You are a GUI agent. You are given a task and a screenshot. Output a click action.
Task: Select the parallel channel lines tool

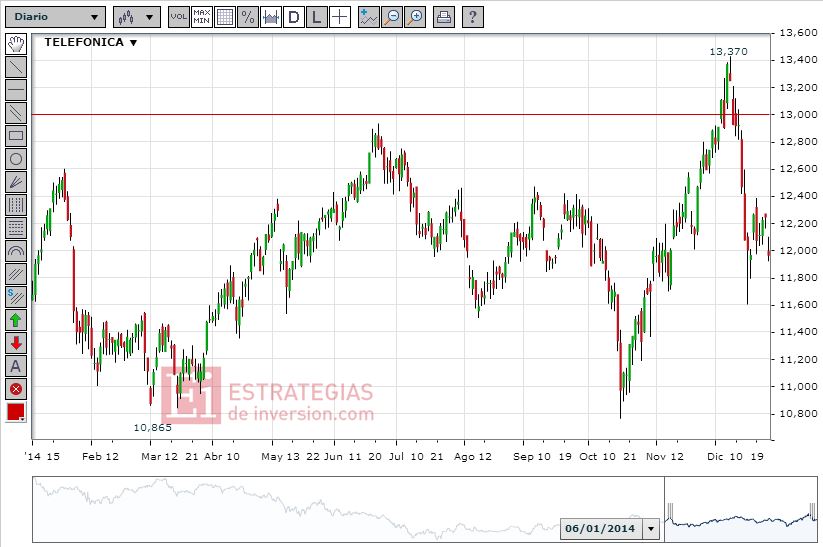tap(16, 113)
